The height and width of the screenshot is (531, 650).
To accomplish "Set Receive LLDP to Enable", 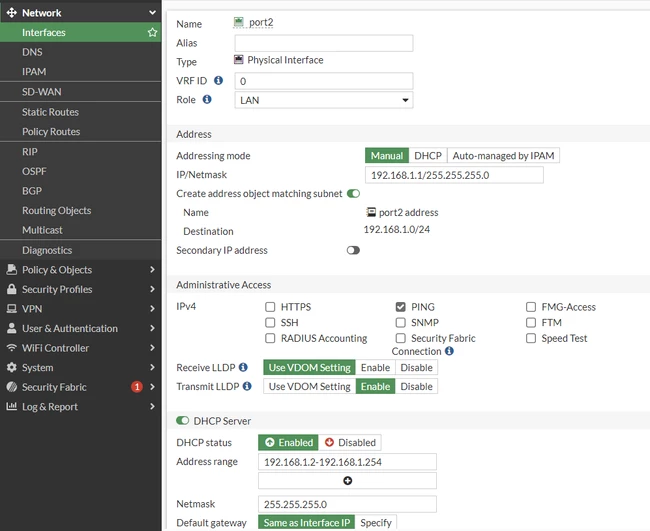I will click(x=375, y=367).
